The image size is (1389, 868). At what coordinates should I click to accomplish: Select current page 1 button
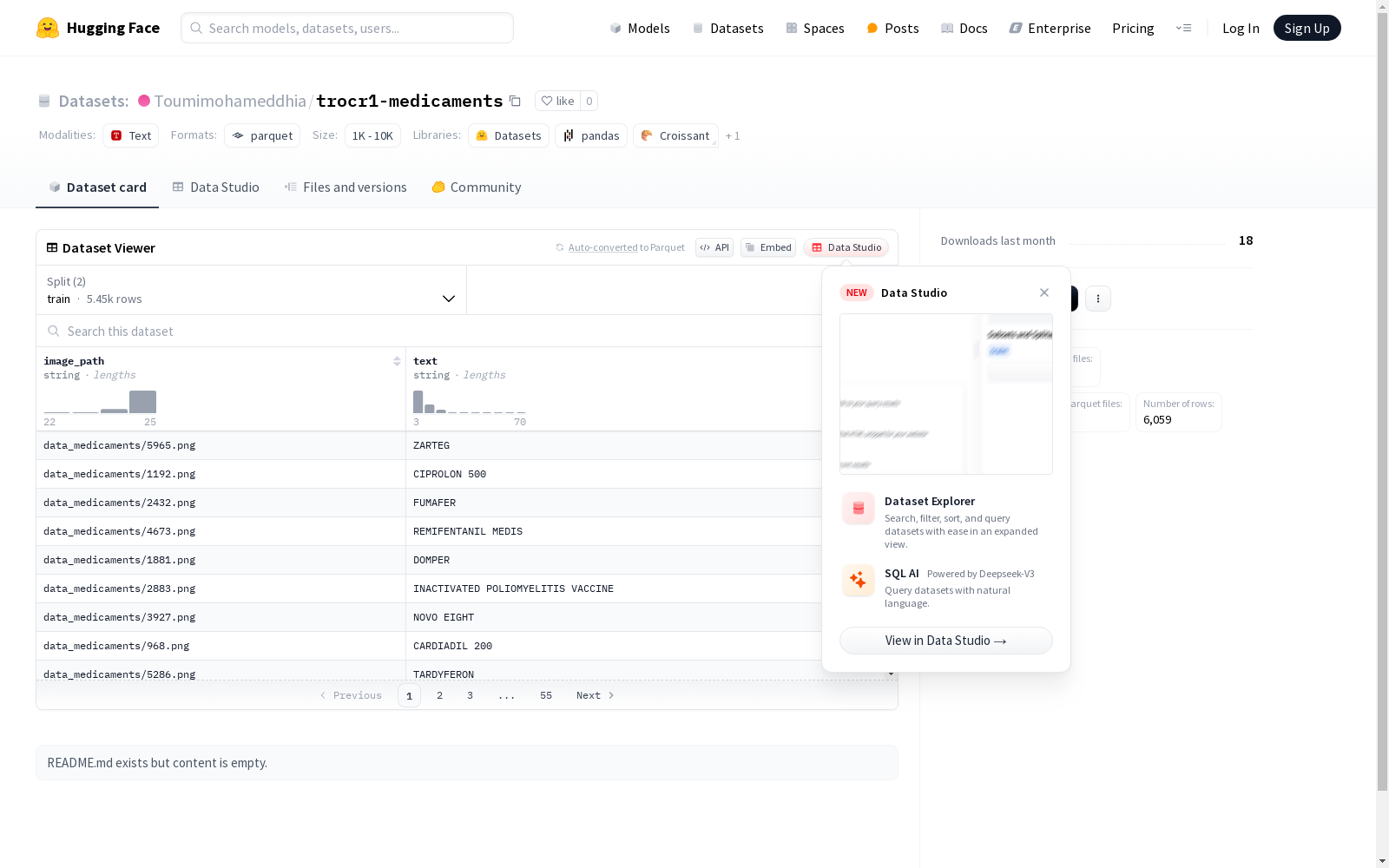click(x=409, y=695)
